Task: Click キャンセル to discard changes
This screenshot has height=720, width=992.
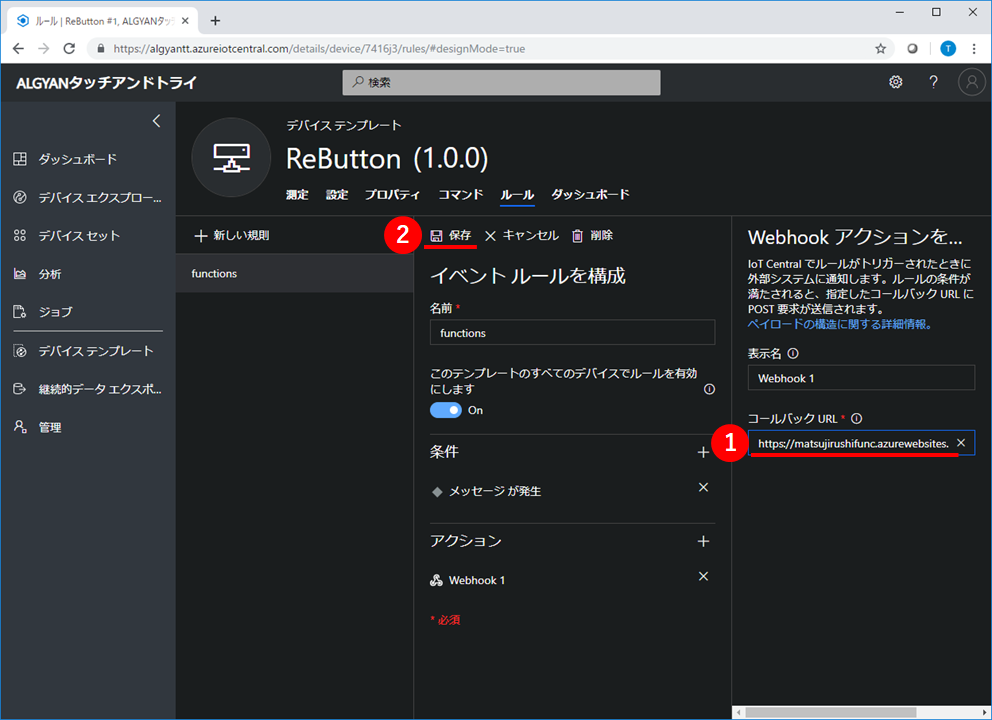Action: pos(522,235)
